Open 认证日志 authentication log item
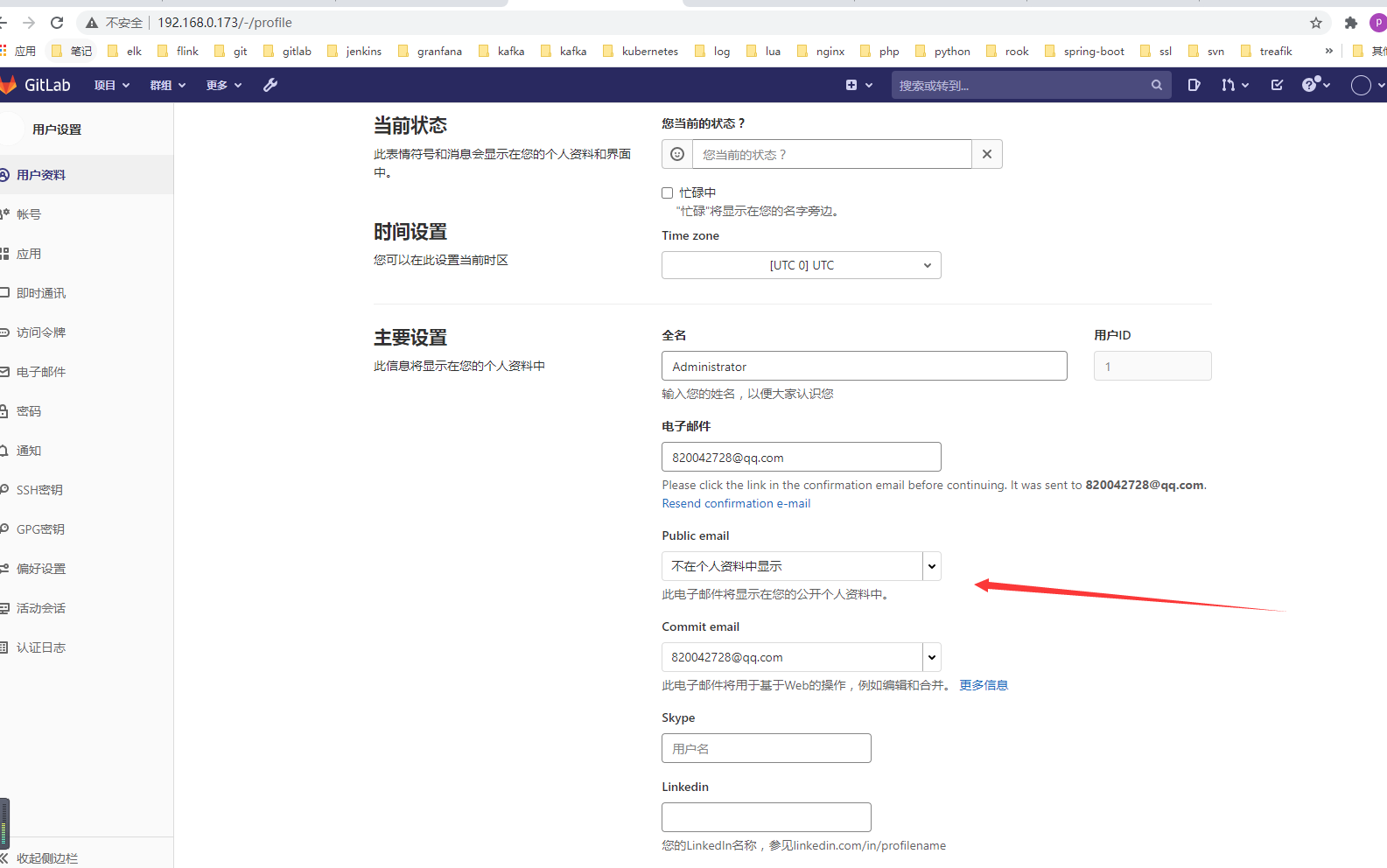Screen dimensions: 1387x868 tap(87, 647)
